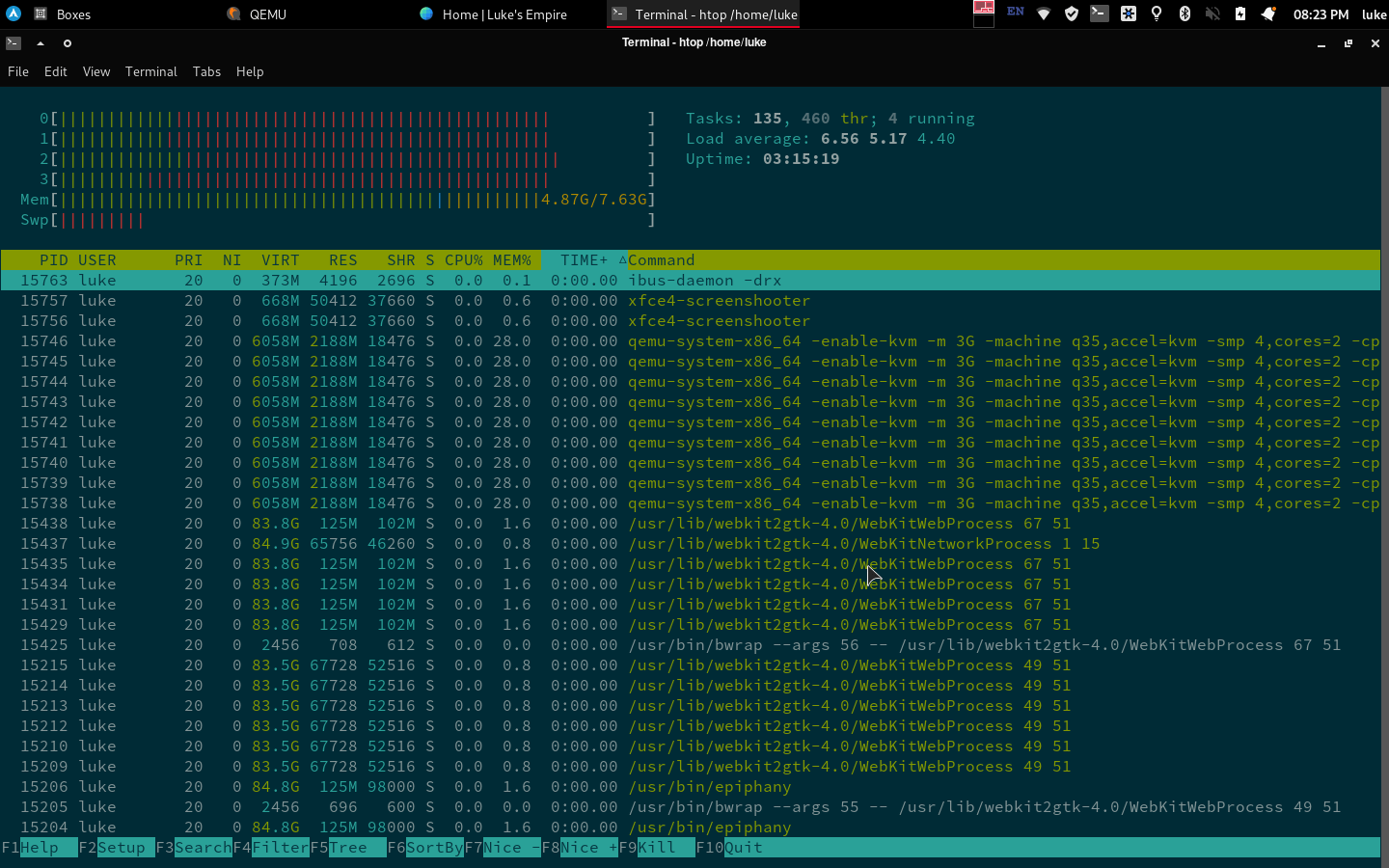Click the CPU 0 usage meter

pyautogui.click(x=348, y=119)
